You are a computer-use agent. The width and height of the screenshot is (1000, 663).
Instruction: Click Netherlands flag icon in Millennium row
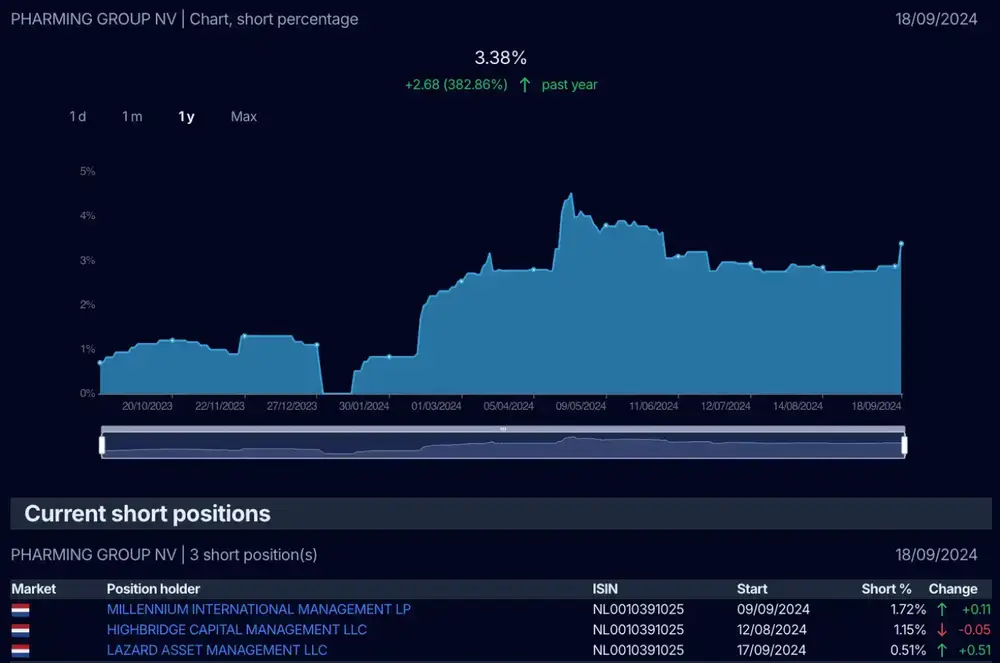point(20,610)
